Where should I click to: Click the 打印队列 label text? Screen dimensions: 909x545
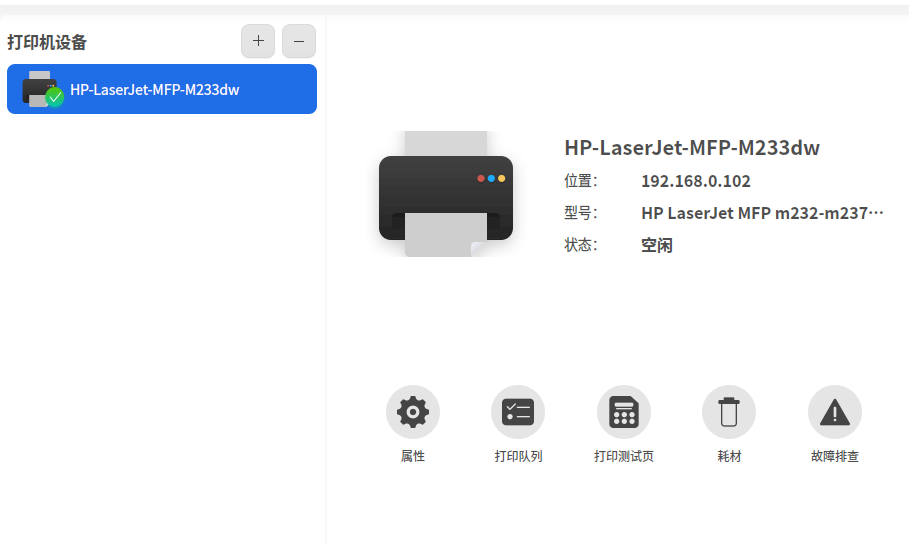518,456
